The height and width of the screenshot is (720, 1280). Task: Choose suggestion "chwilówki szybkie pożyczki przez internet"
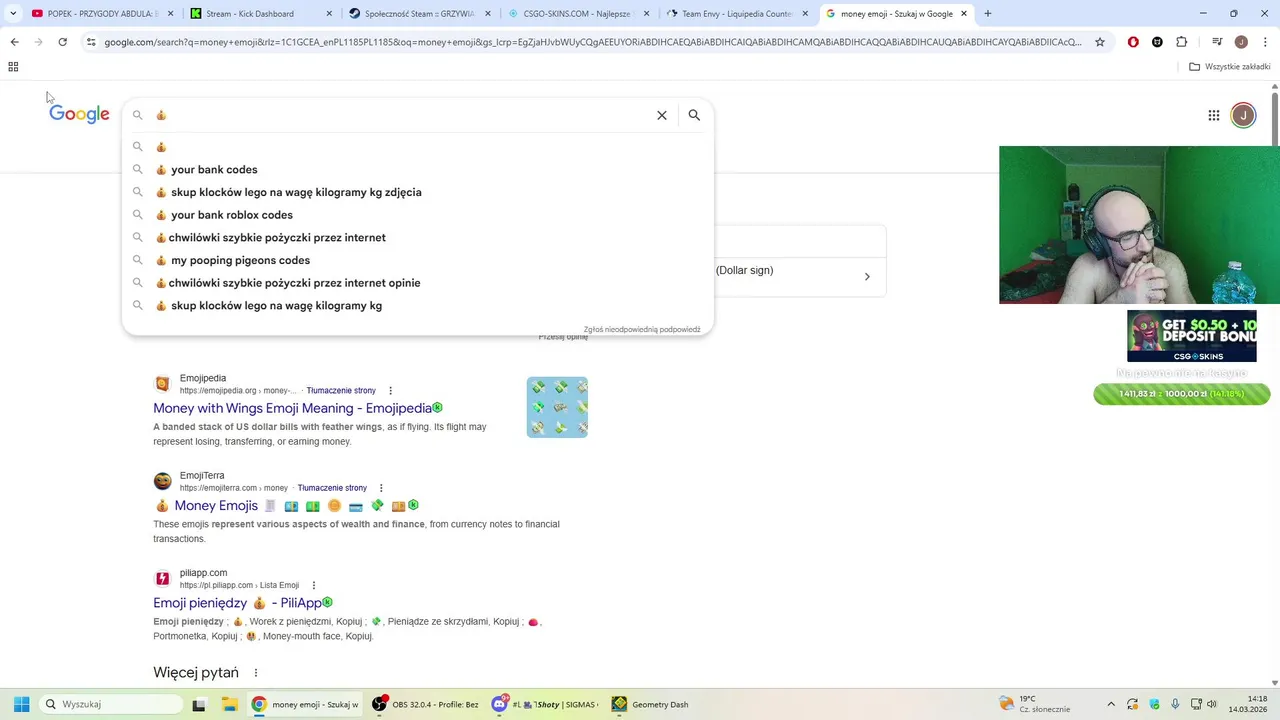[x=418, y=238]
